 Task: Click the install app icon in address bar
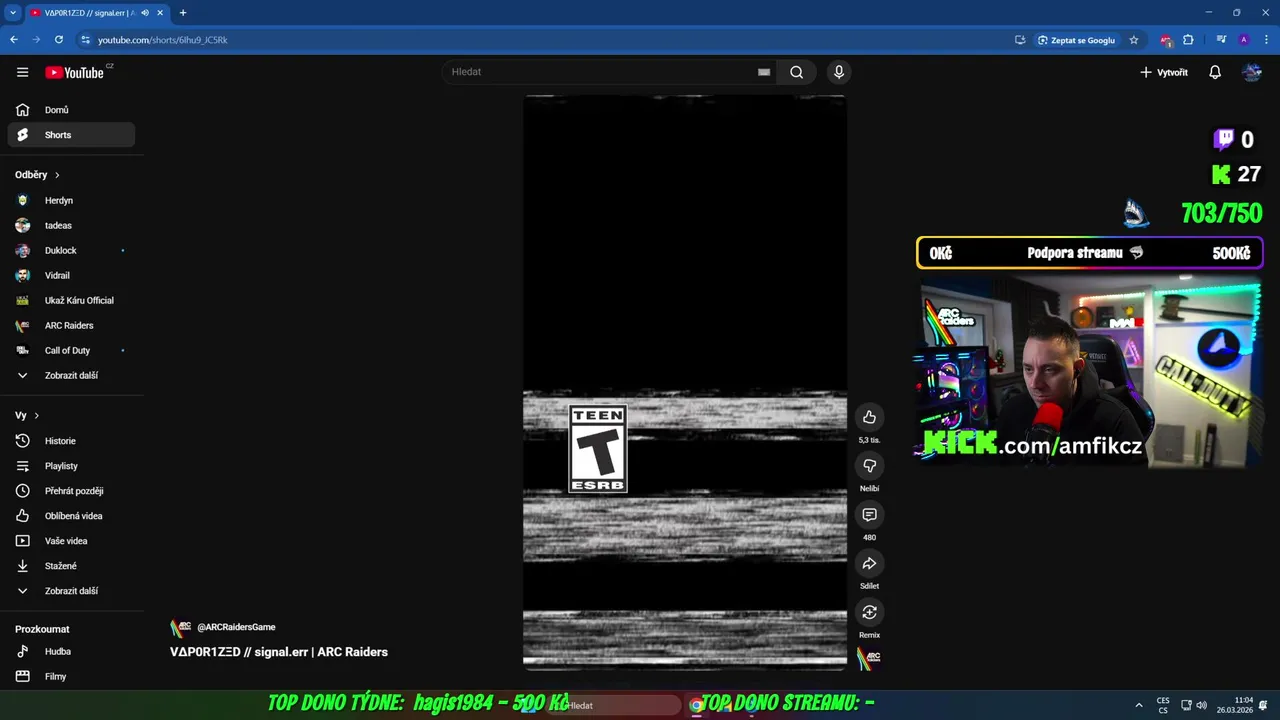1019,40
